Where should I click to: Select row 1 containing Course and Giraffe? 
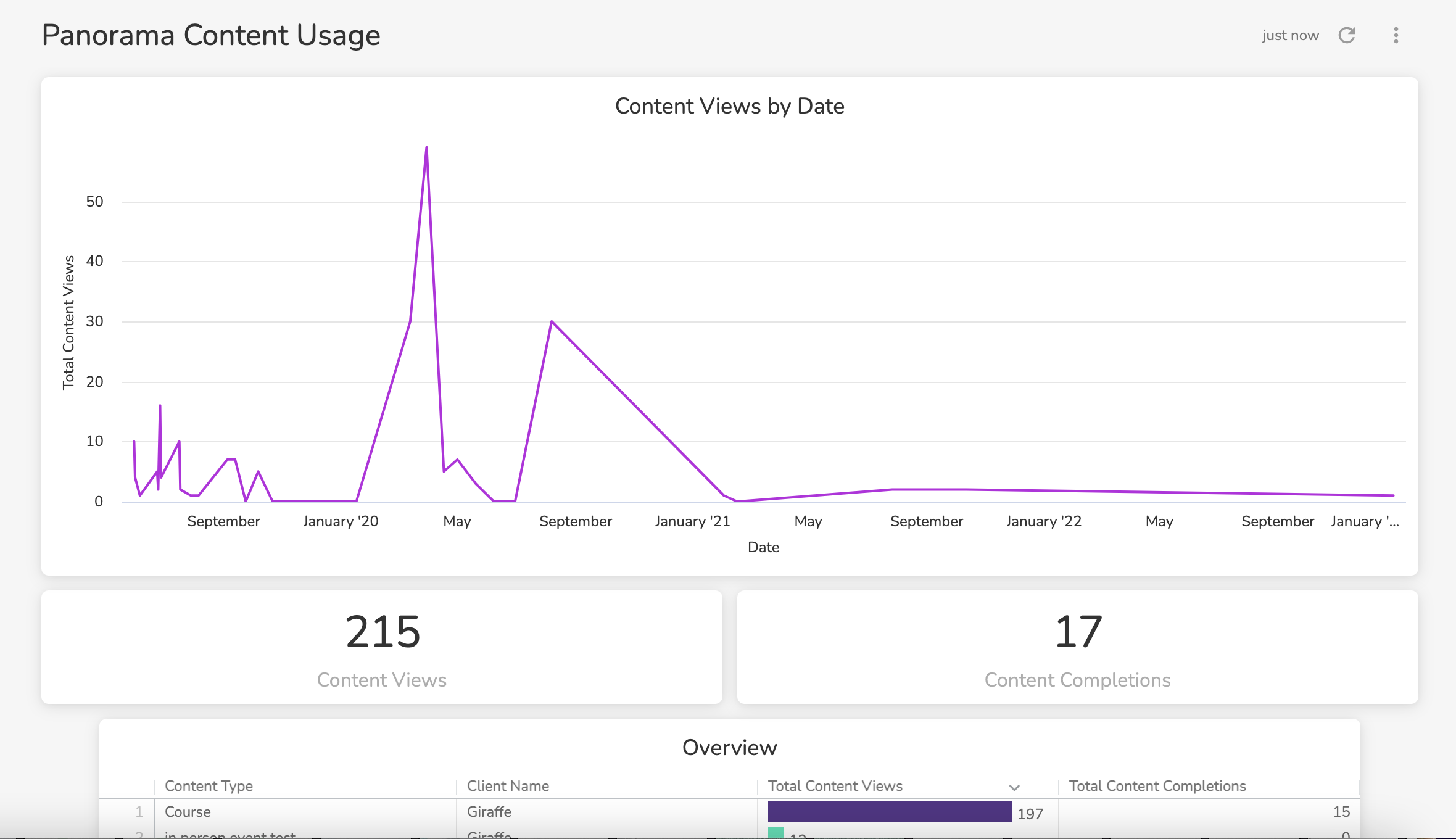pyautogui.click(x=432, y=812)
